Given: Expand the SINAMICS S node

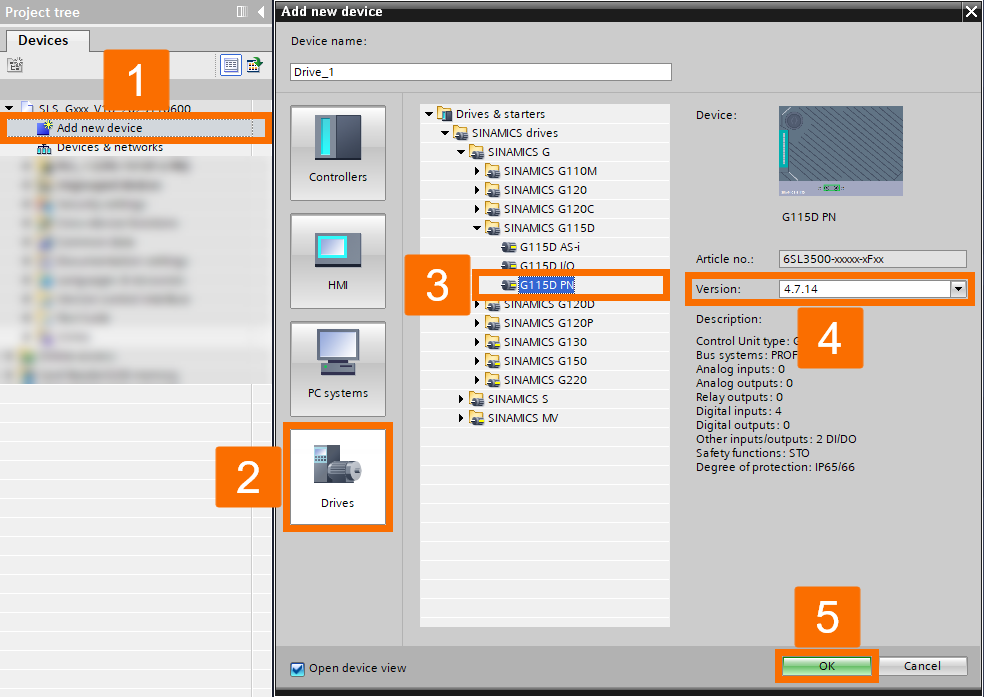Looking at the screenshot, I should tap(461, 399).
